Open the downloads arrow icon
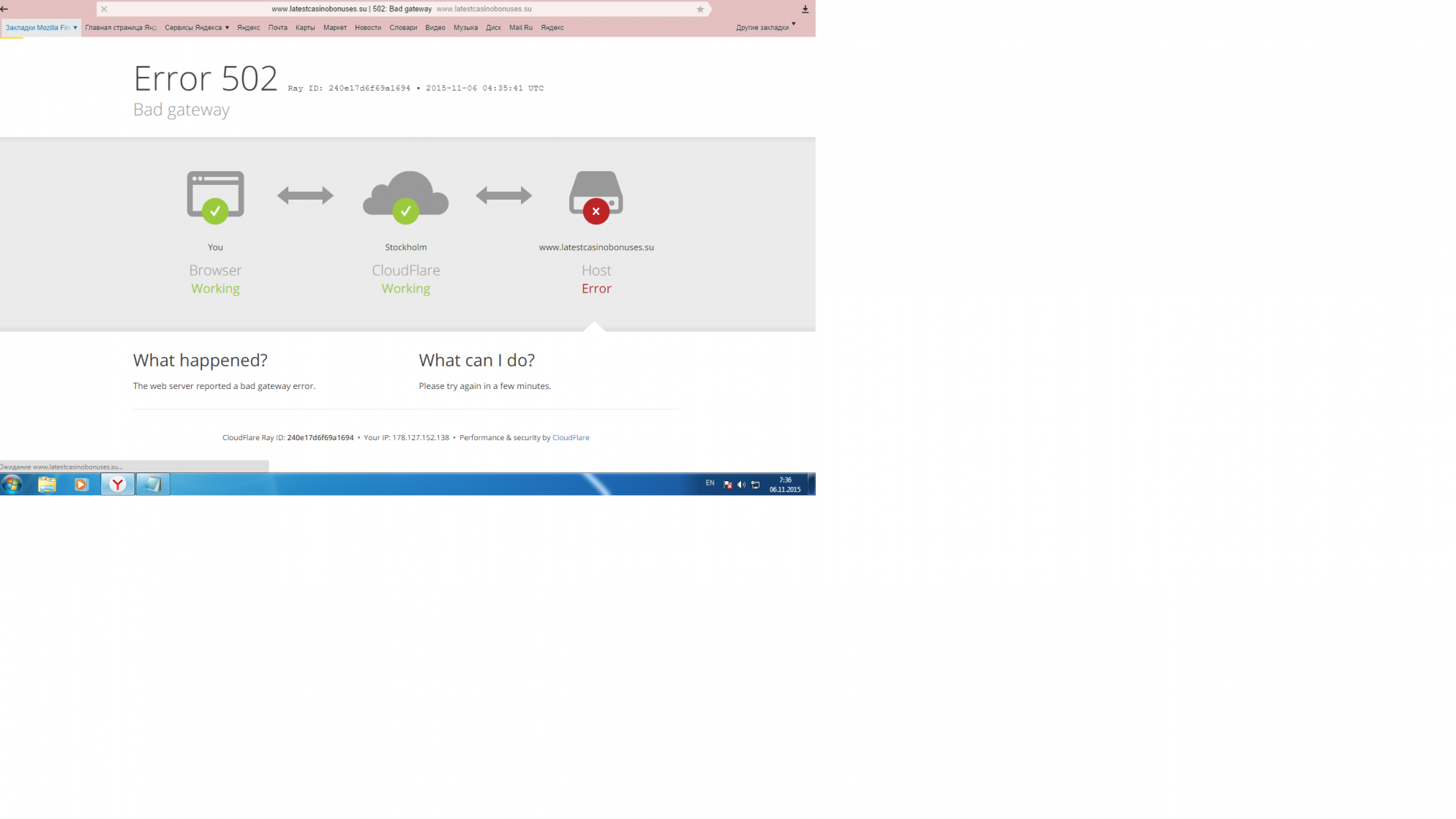The width and height of the screenshot is (1456, 819). [805, 9]
